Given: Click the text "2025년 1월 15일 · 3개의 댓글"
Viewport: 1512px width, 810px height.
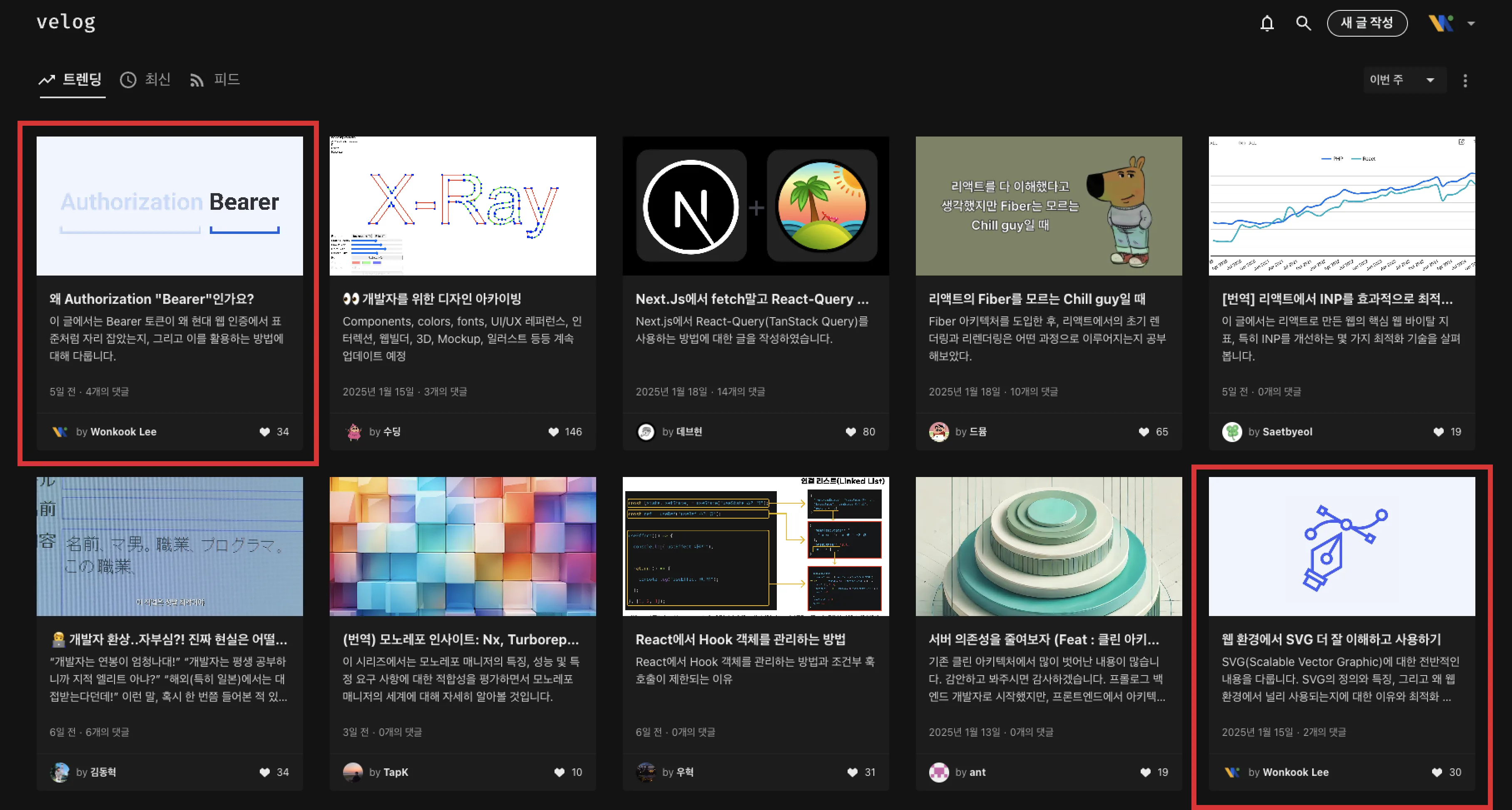Looking at the screenshot, I should point(405,392).
